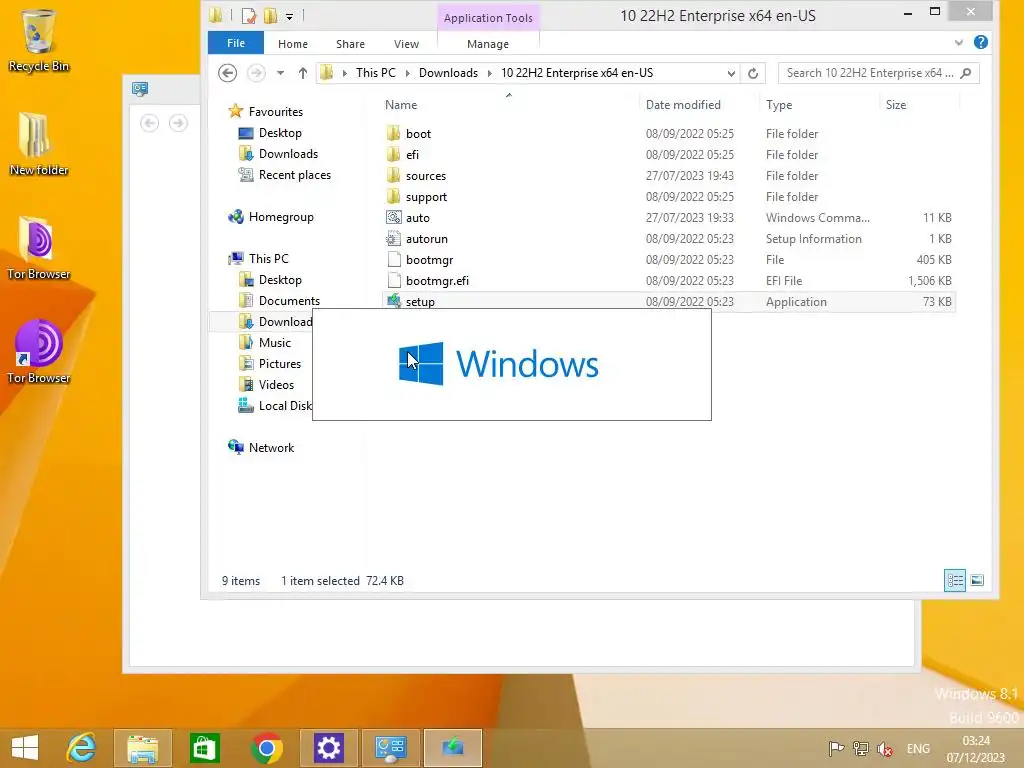1024x768 pixels.
Task: Open the Explorer Help icon
Action: [980, 42]
